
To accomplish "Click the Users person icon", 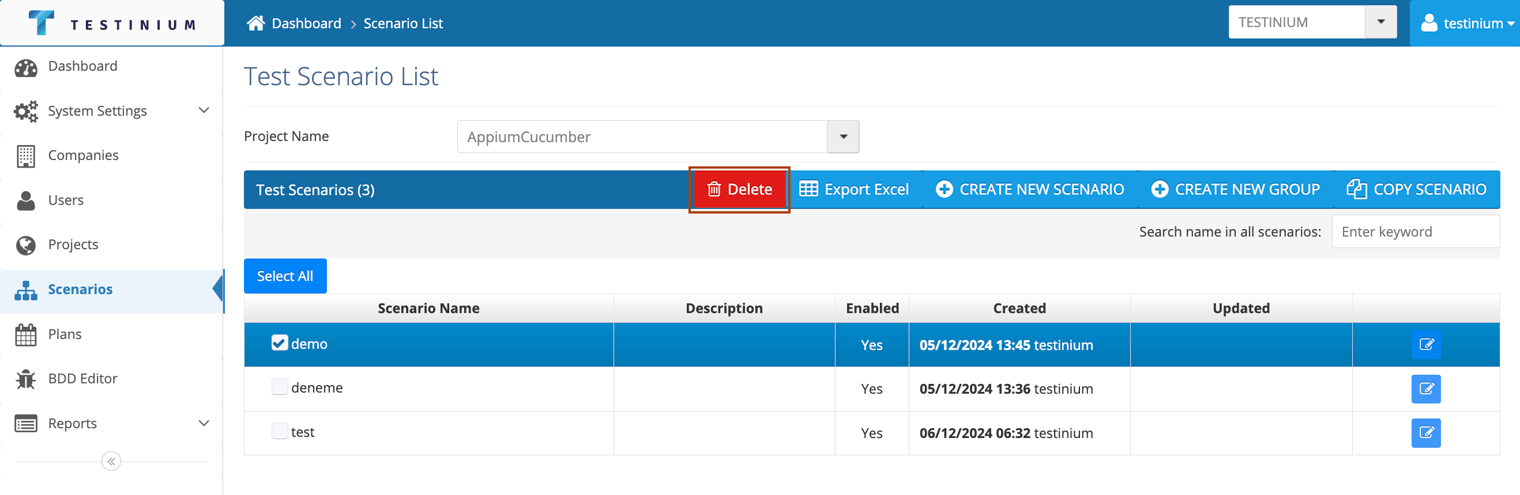I will click(x=26, y=200).
